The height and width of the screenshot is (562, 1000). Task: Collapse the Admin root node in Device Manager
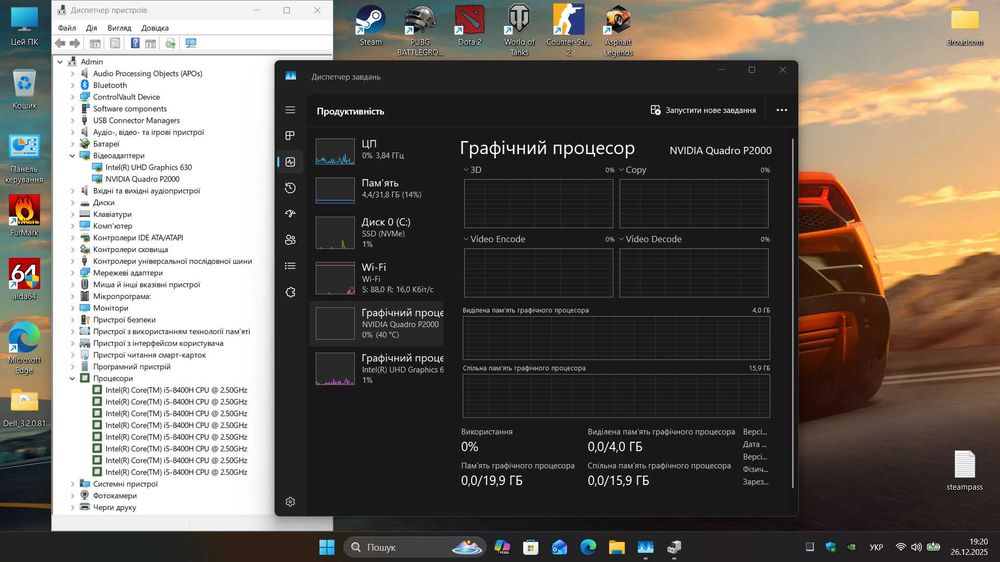[60, 62]
